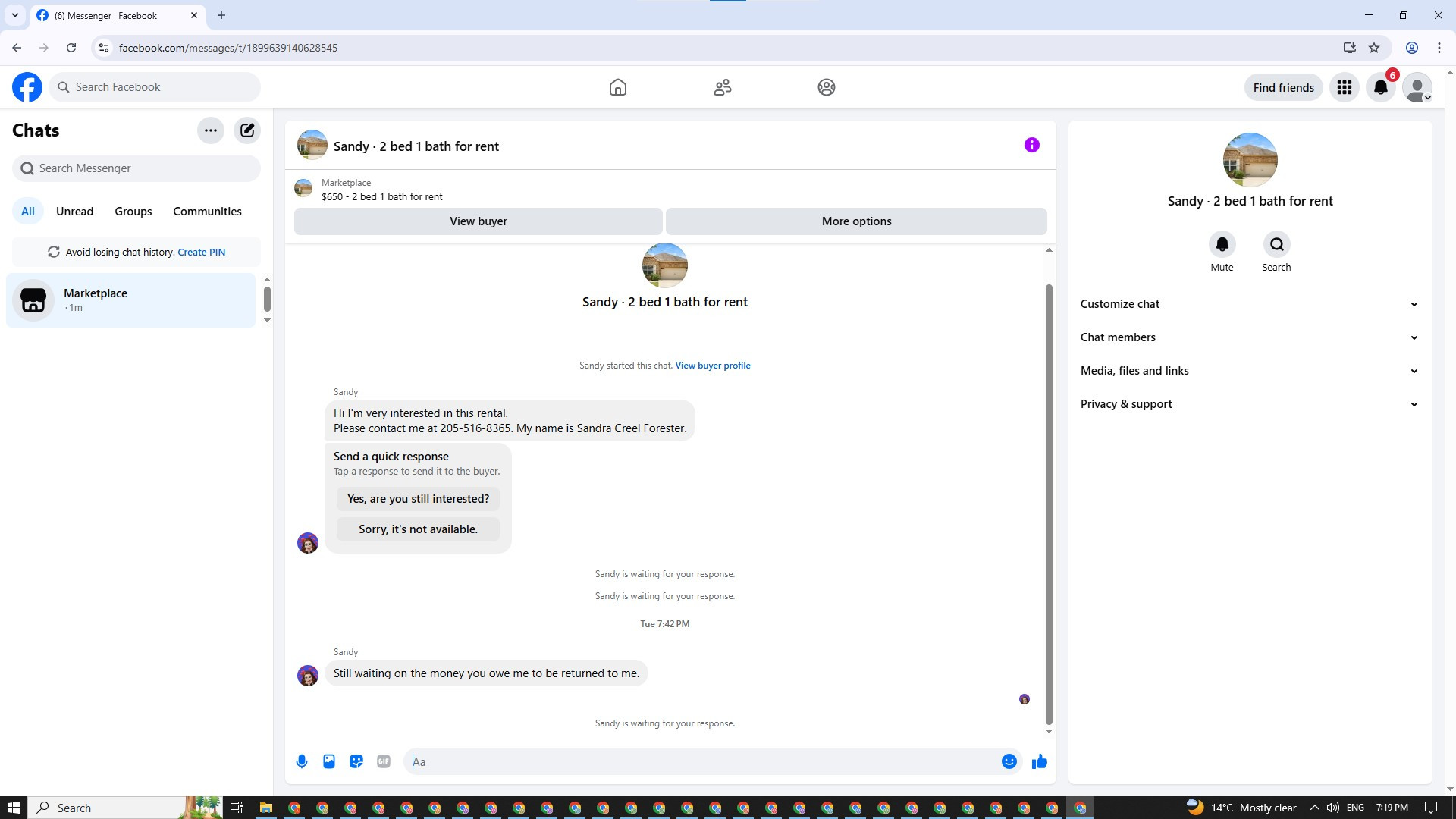Viewport: 1456px width, 819px height.
Task: Open the emoji picker in message box
Action: coord(1009,761)
